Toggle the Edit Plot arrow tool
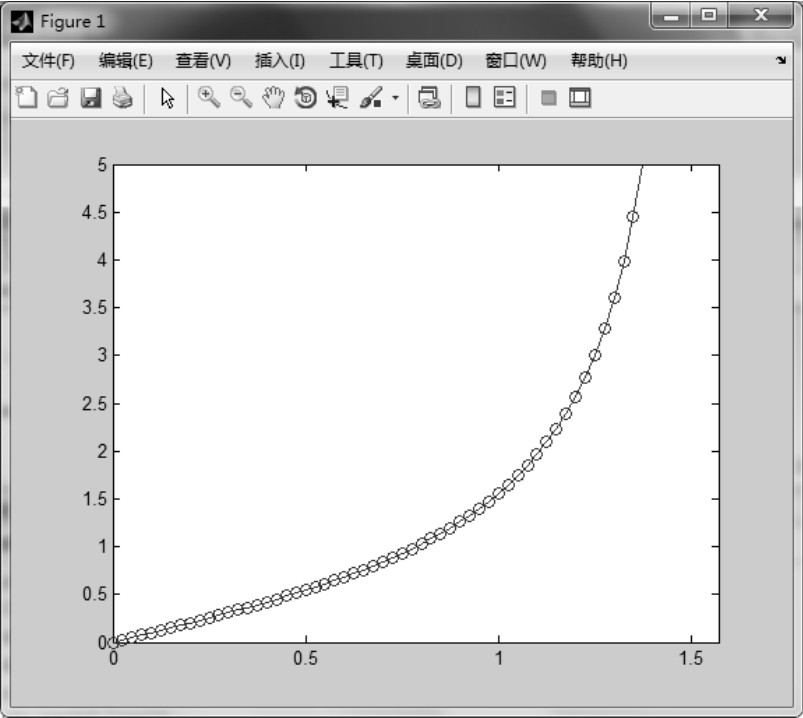The image size is (803, 718). coord(167,98)
